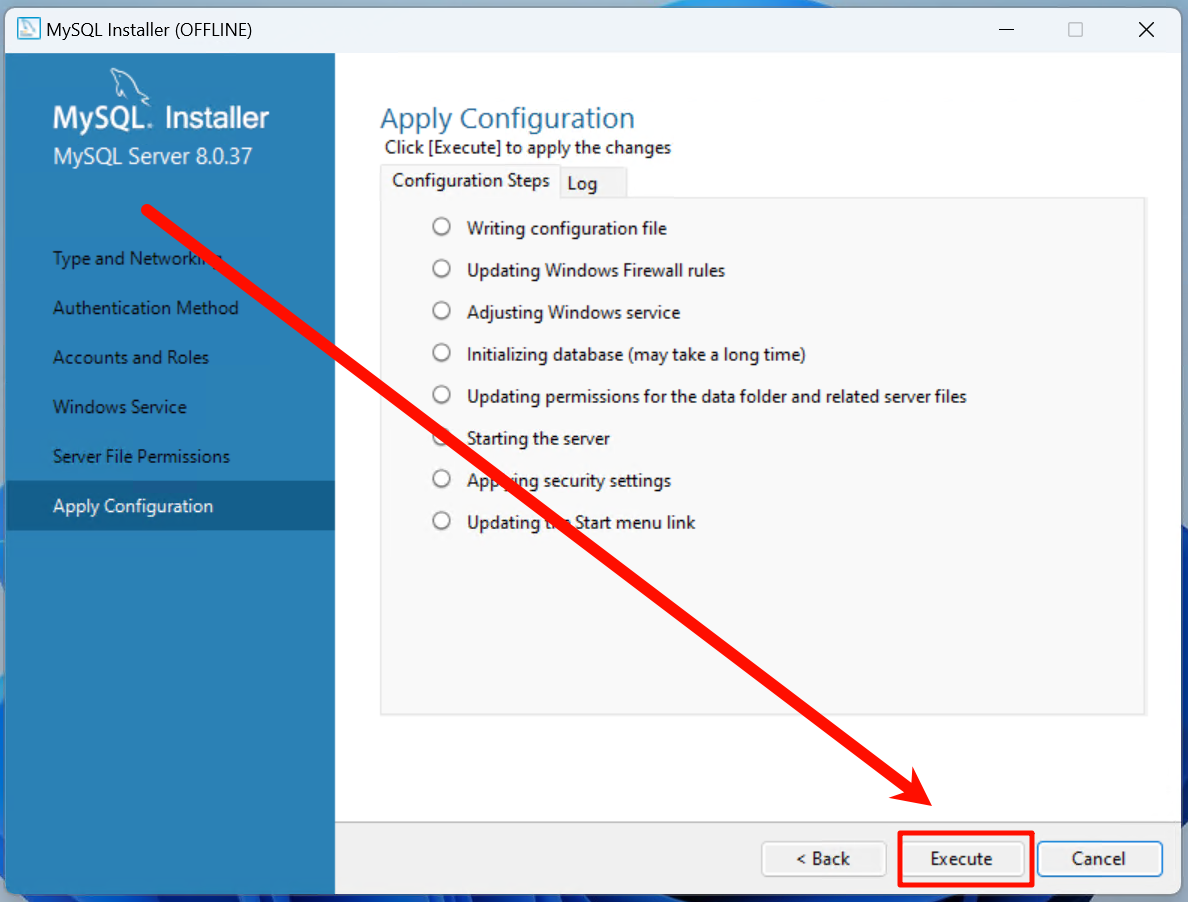Click the 'Writing configuration file' text
The height and width of the screenshot is (902, 1188).
tap(567, 229)
